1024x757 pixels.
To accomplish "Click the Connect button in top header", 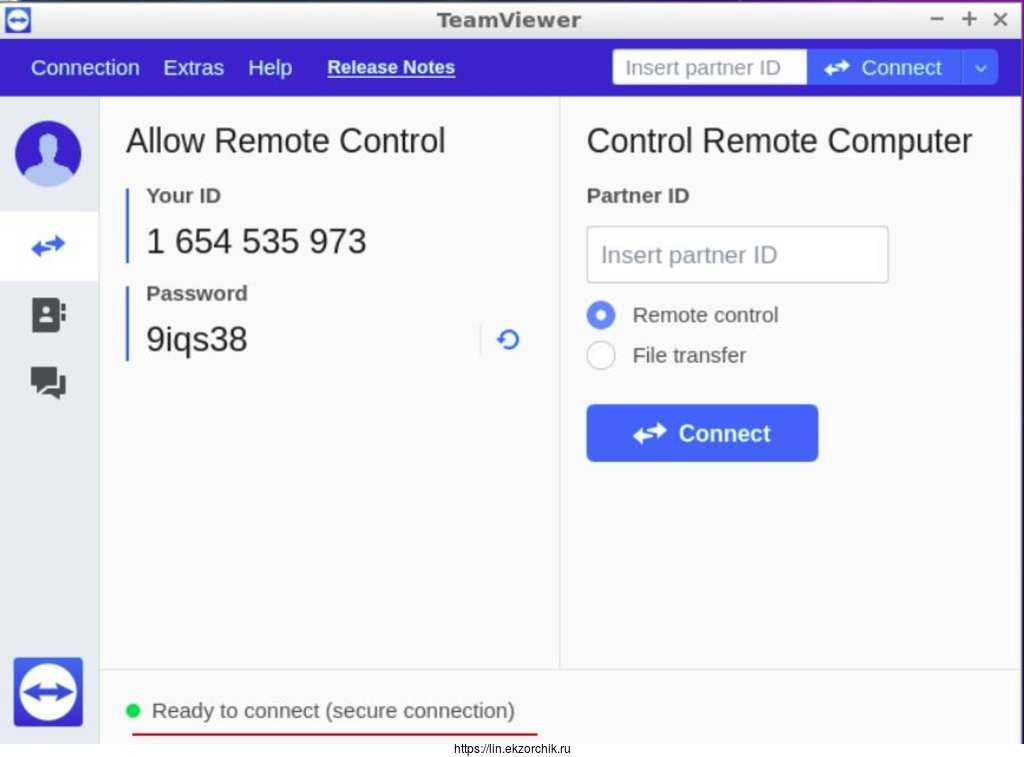I will 883,68.
